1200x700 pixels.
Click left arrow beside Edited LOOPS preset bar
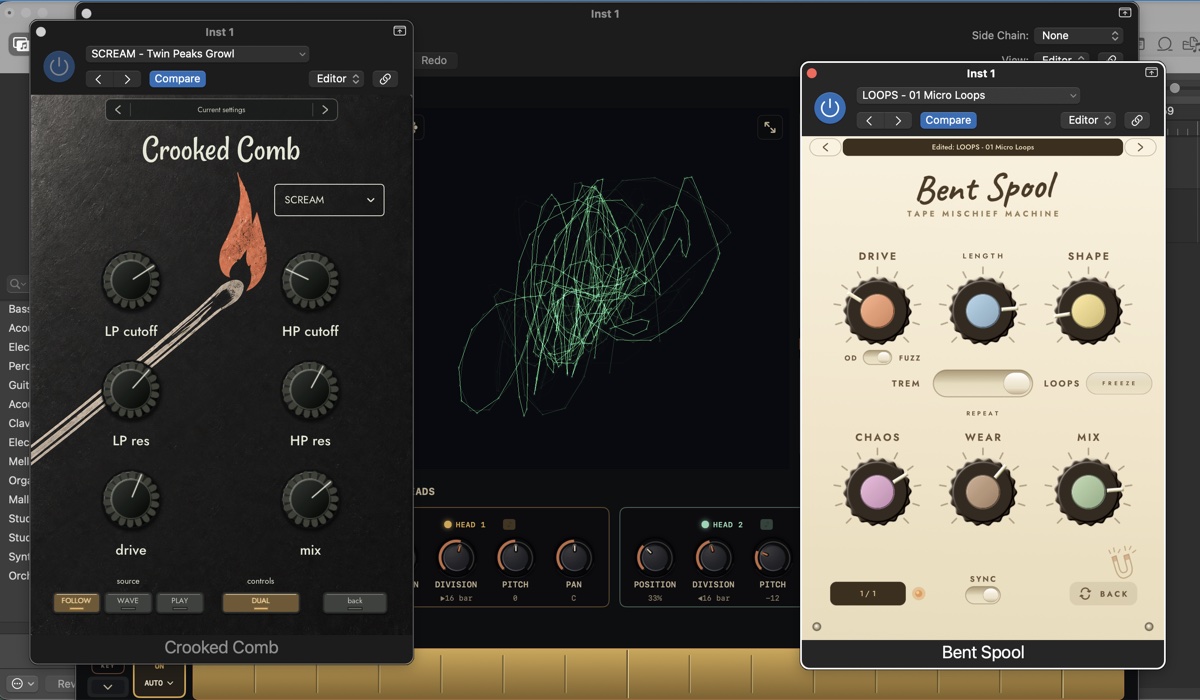point(825,147)
